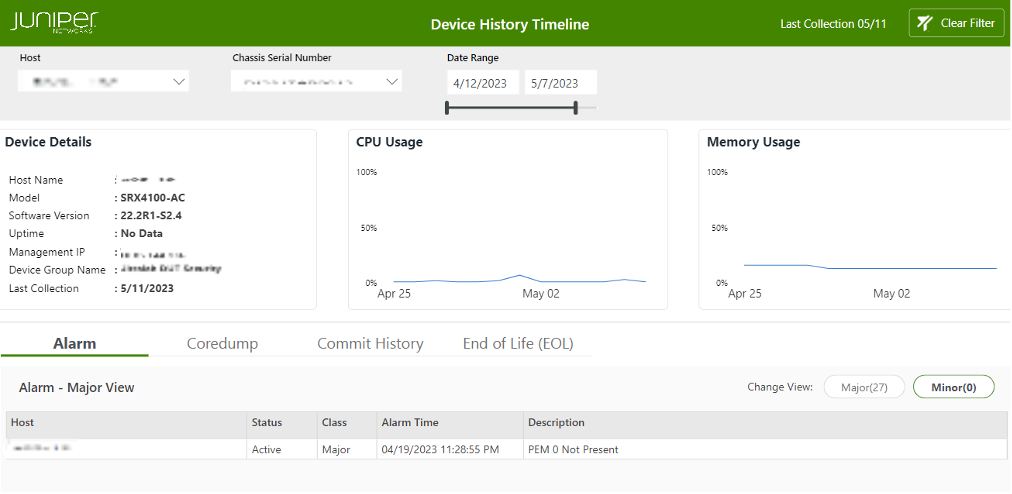Click the CPU Usage line chart
This screenshot has width=1012, height=494.
(x=520, y=280)
